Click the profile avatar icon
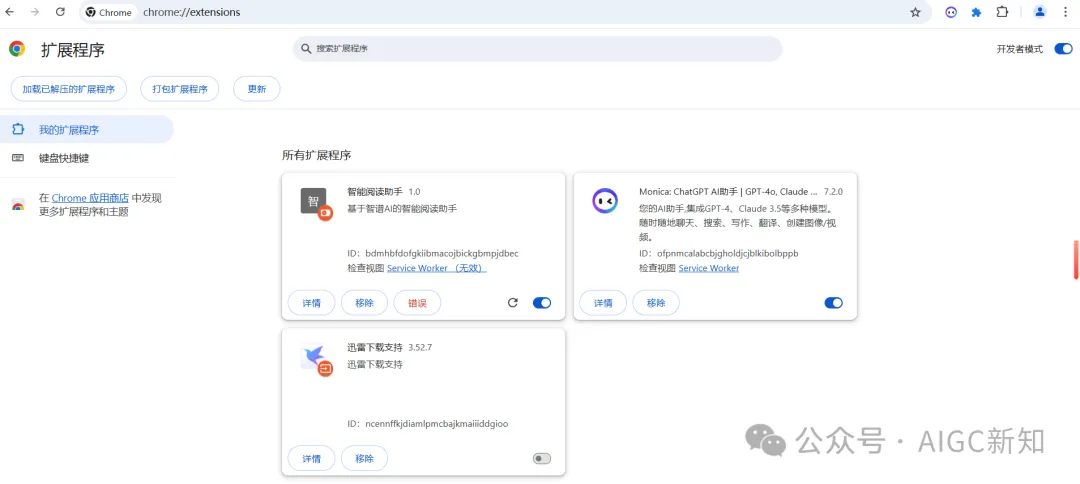Viewport: 1080px width, 484px height. 1040,12
